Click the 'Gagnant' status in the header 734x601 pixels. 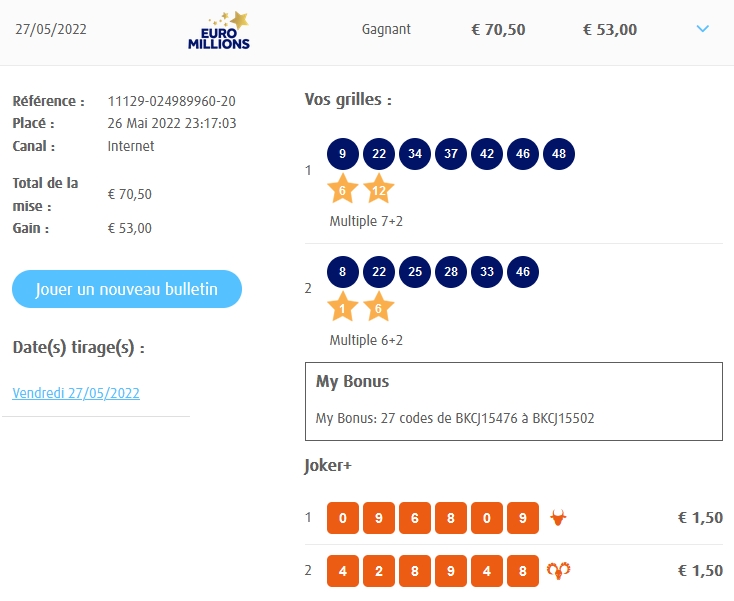pyautogui.click(x=386, y=29)
